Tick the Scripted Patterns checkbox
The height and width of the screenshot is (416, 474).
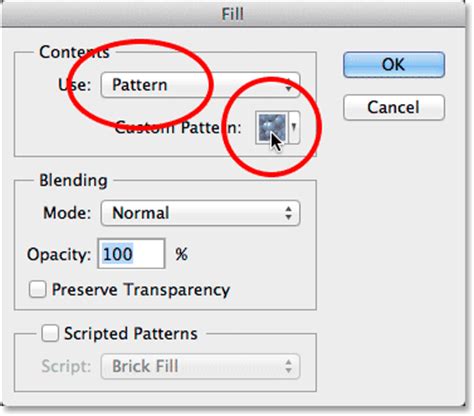coord(50,333)
